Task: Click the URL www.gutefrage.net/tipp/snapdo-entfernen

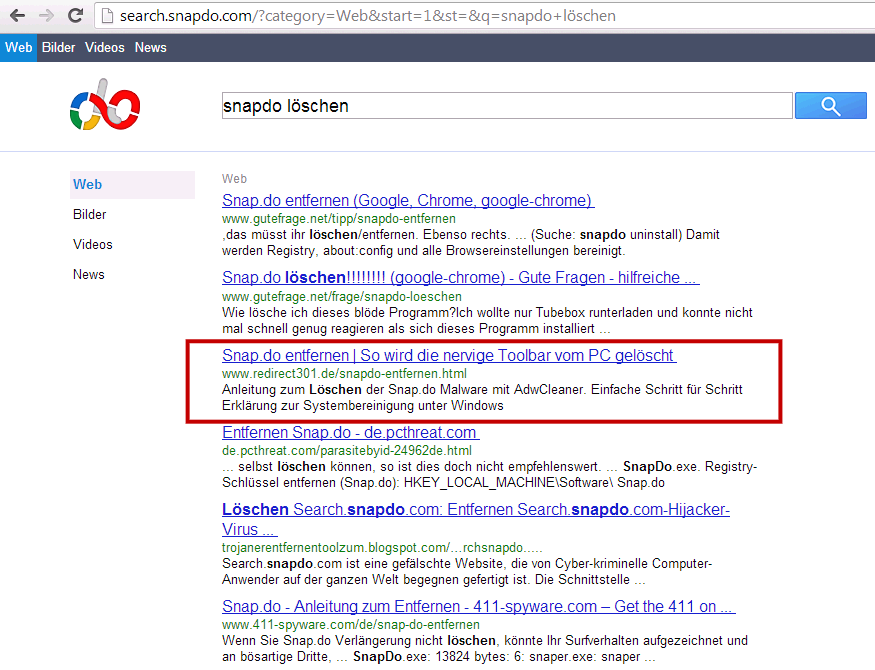Action: pyautogui.click(x=339, y=219)
